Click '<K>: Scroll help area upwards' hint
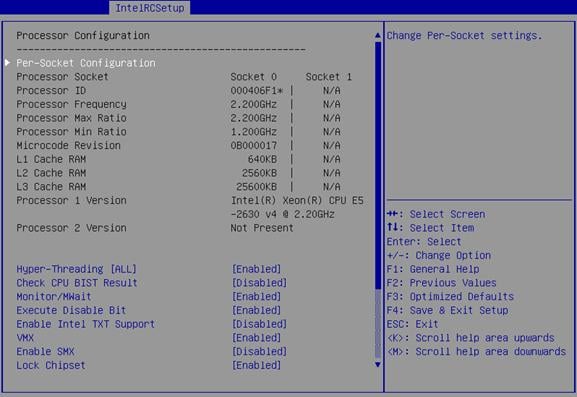Image resolution: width=577 pixels, height=397 pixels. point(471,338)
